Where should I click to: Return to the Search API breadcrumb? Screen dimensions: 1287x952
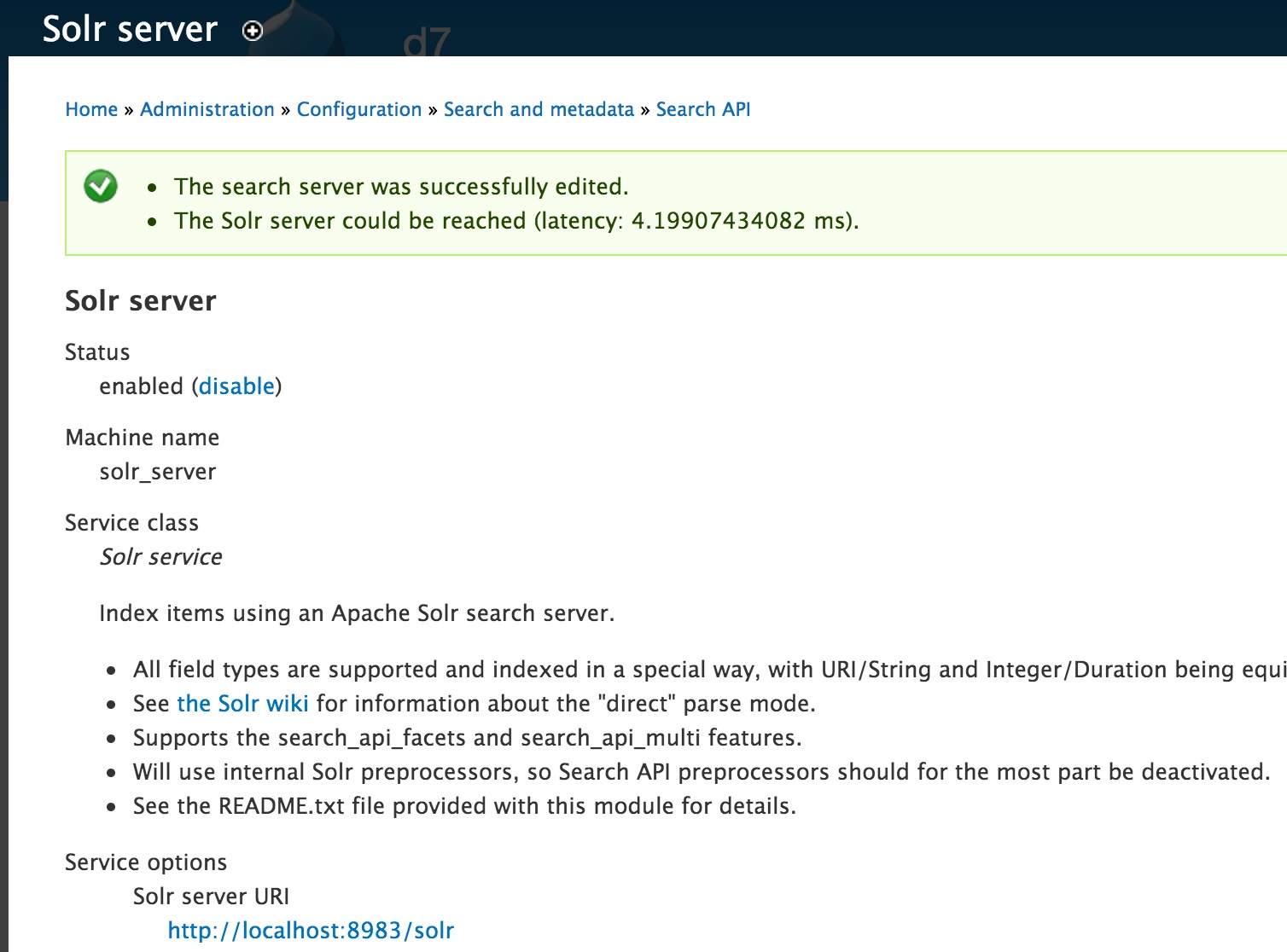pyautogui.click(x=703, y=109)
